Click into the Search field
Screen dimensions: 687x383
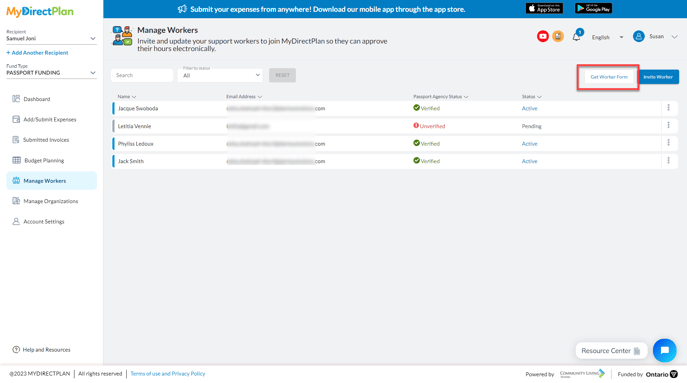pos(142,75)
